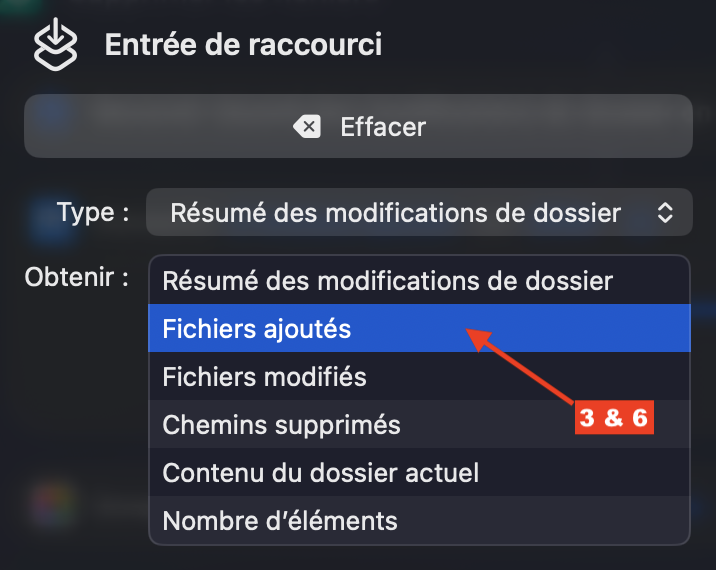The height and width of the screenshot is (570, 716).
Task: Click the red arrow annotation tip
Action: coord(468,336)
